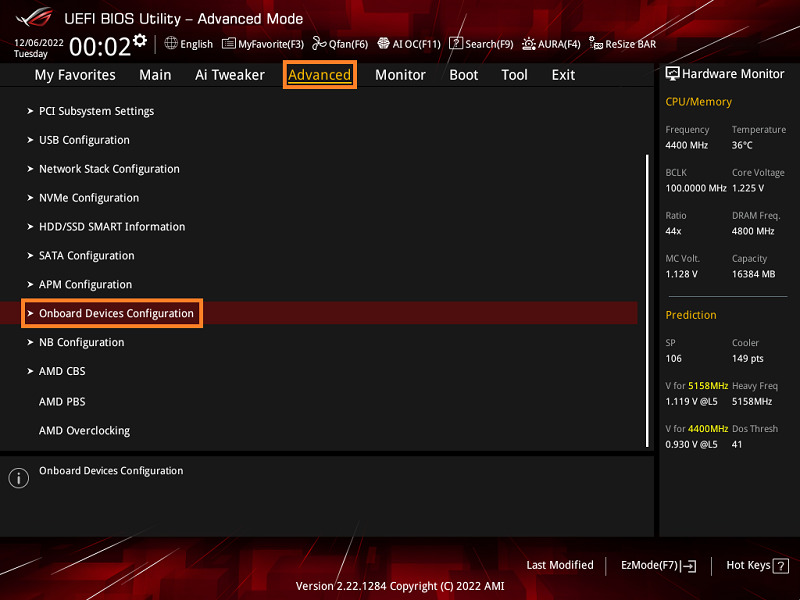Click the CPU/Memory section heading
Screen dimensions: 800x600
(x=698, y=102)
